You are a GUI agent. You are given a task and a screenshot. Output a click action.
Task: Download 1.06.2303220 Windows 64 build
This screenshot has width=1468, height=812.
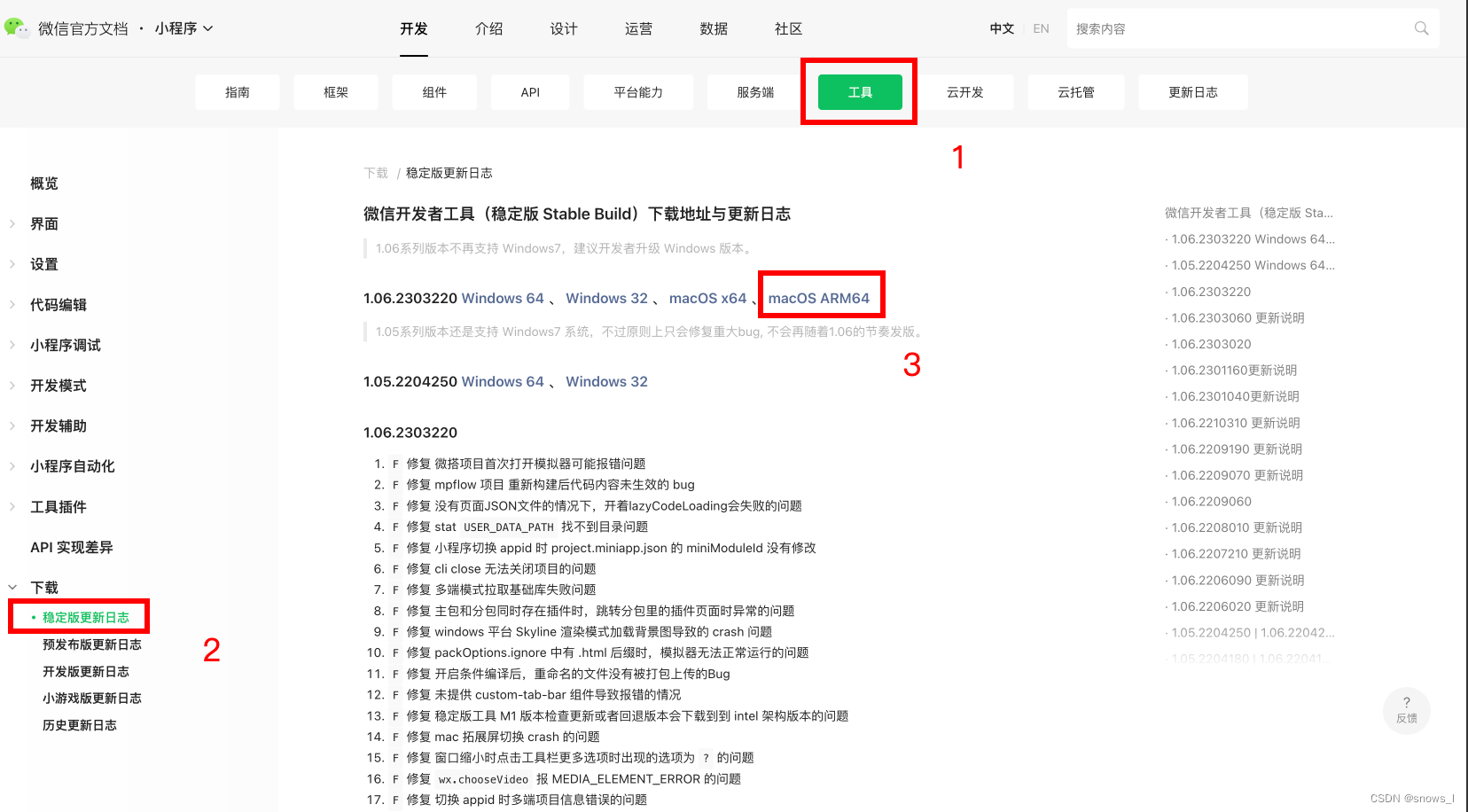(x=503, y=299)
